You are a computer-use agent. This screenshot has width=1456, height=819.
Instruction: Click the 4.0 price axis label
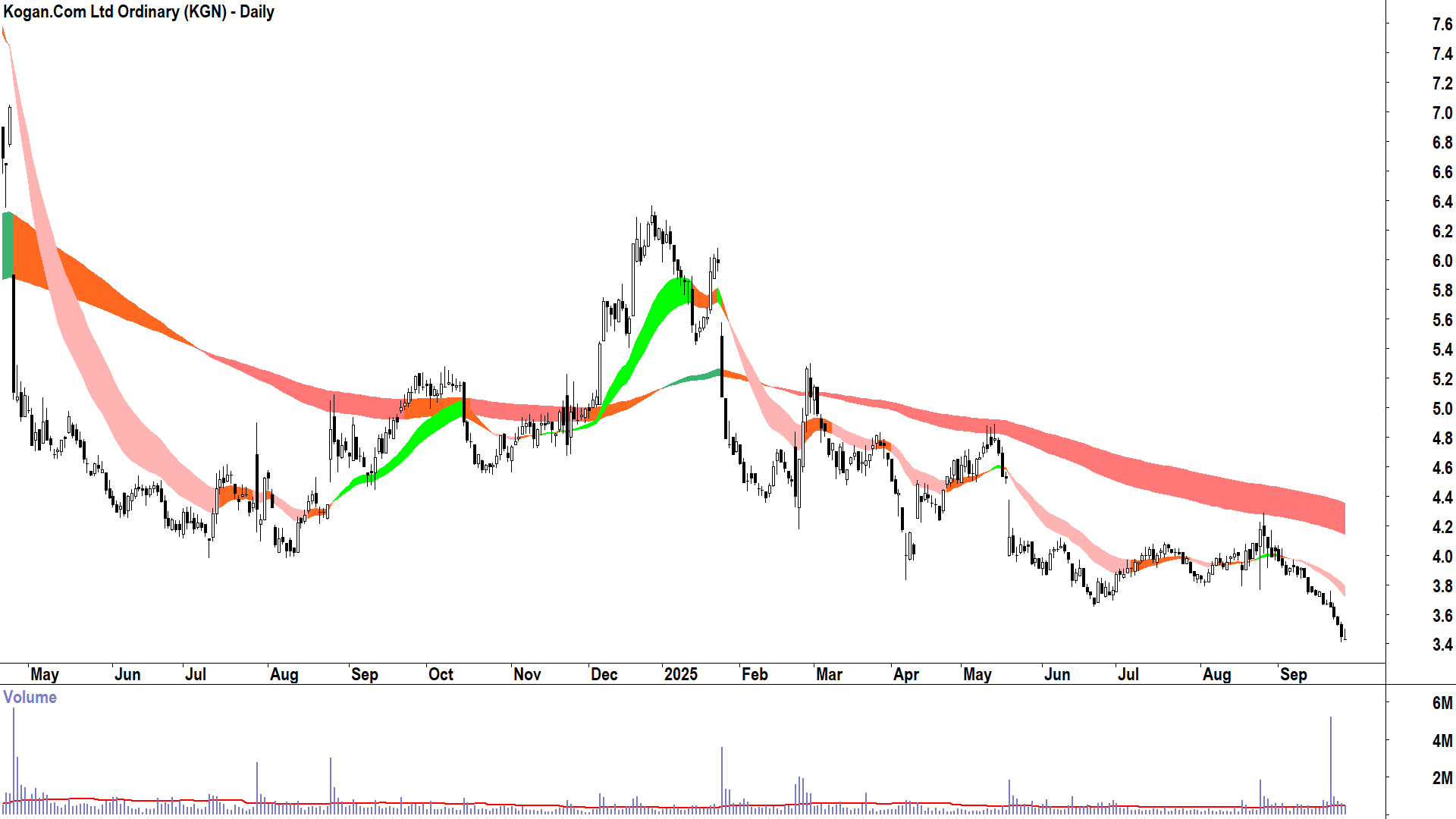(1442, 557)
